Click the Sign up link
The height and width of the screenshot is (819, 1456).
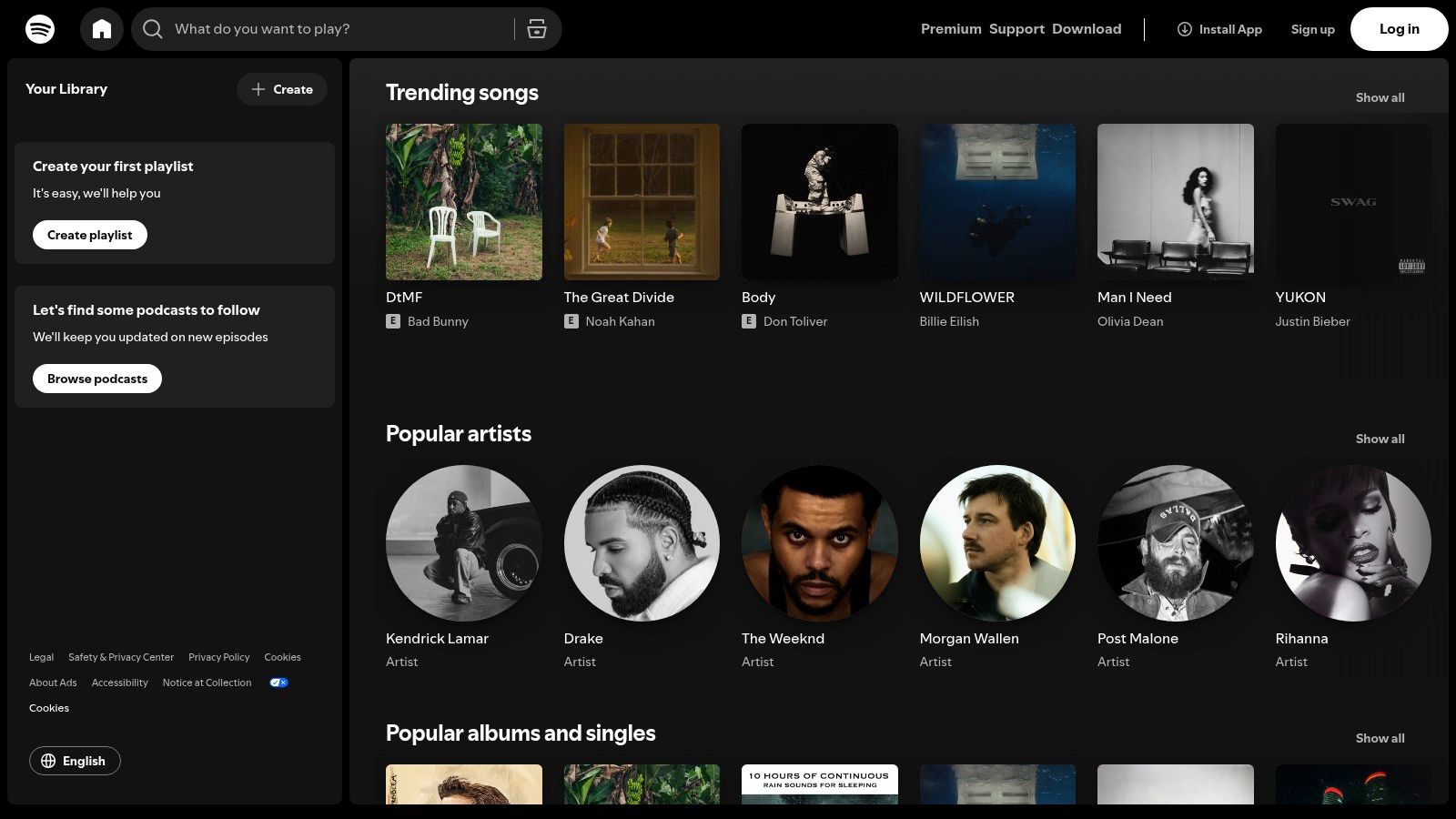tap(1312, 28)
